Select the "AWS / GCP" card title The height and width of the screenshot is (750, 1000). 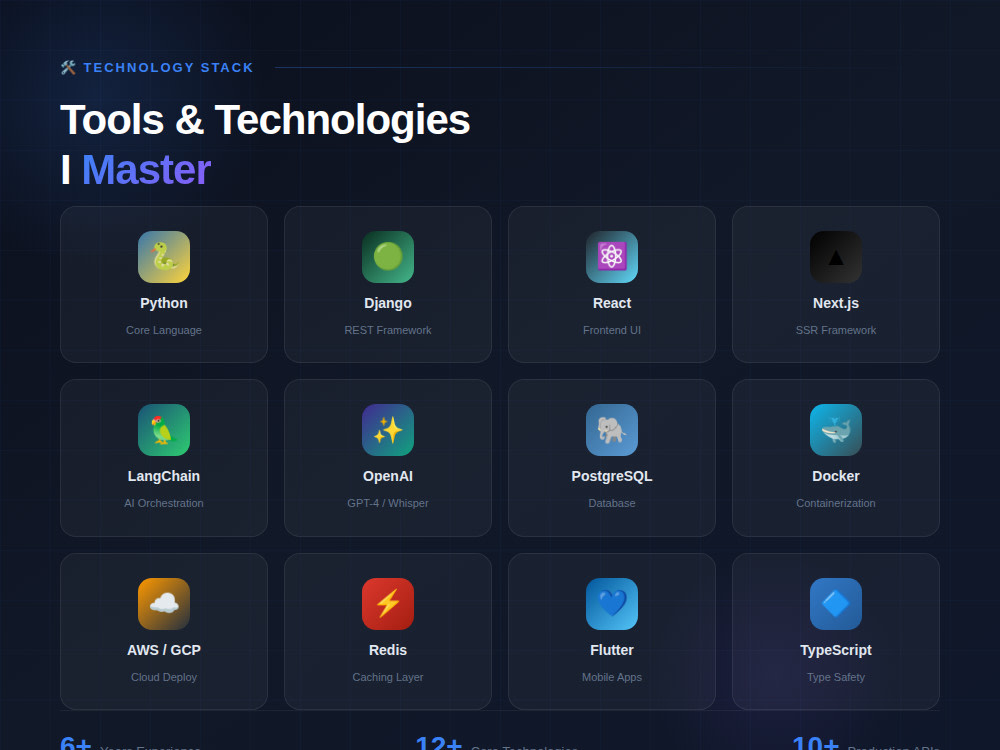tap(164, 650)
